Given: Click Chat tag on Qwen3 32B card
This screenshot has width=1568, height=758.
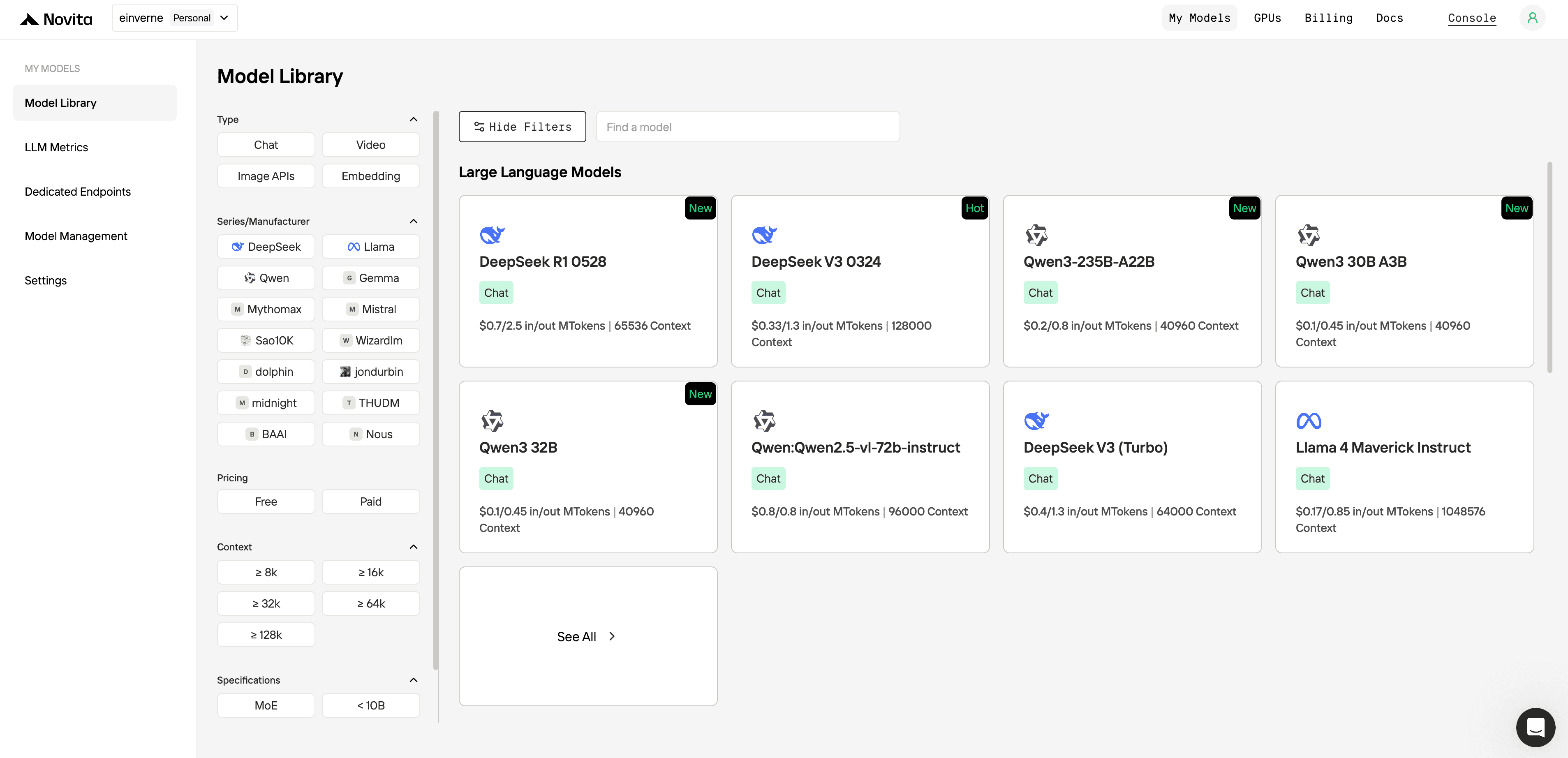Looking at the screenshot, I should click(x=495, y=478).
